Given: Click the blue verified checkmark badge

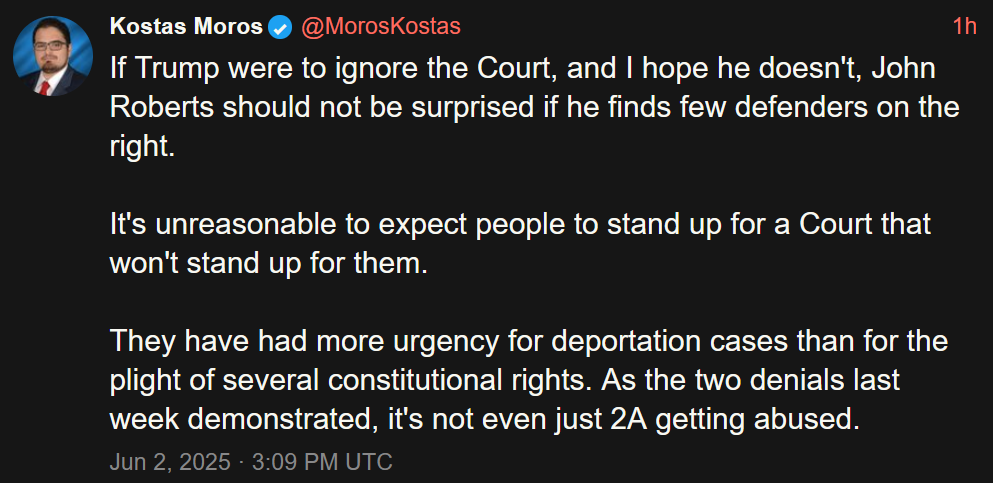Looking at the screenshot, I should (x=281, y=27).
